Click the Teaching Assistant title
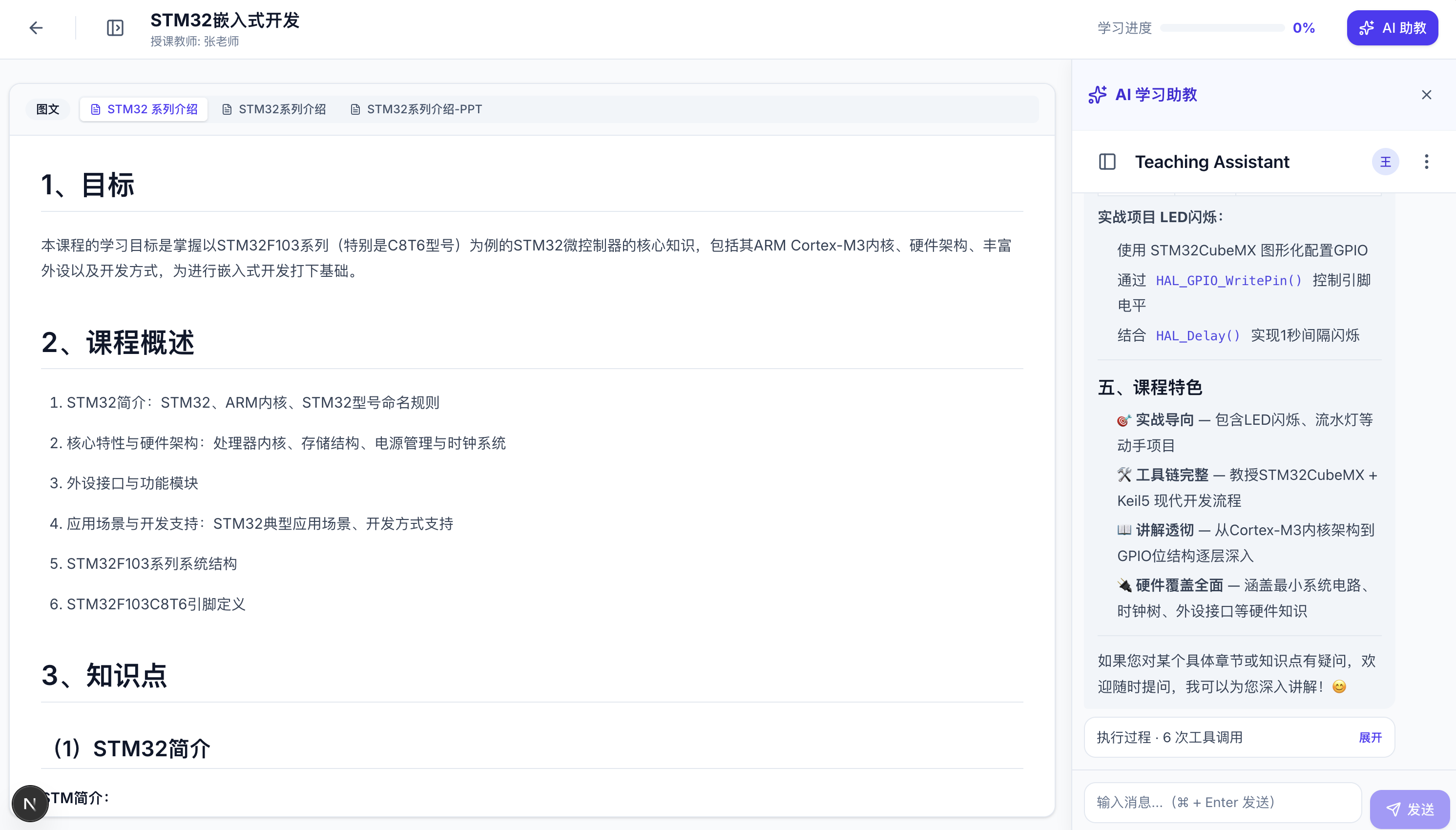The image size is (1456, 830). [x=1212, y=162]
